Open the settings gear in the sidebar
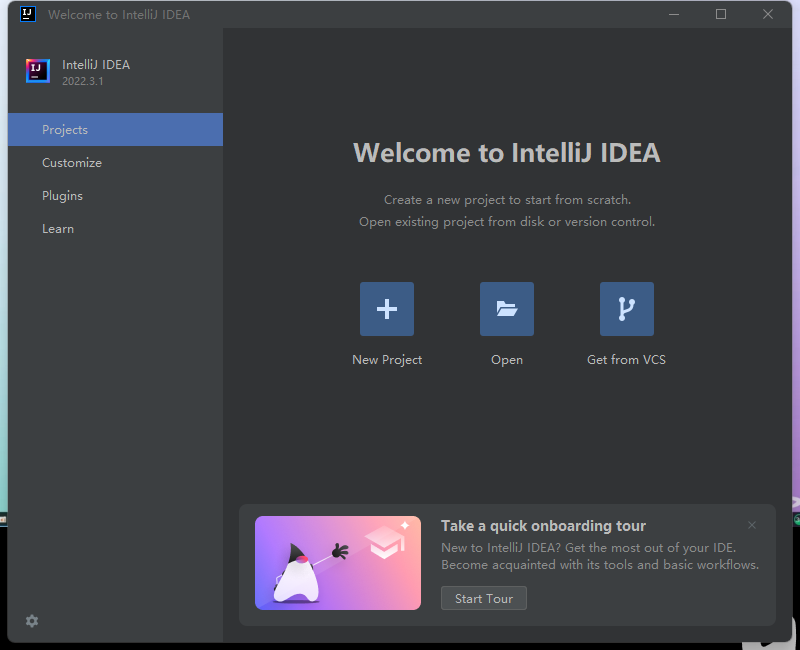 point(32,621)
